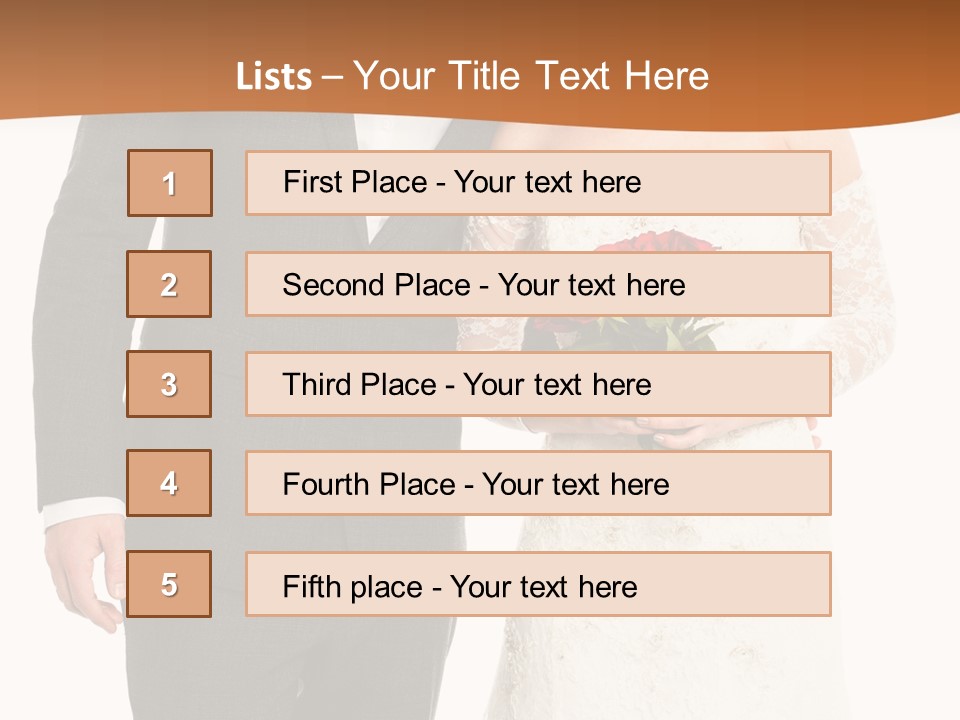Select the "Fourth Place" text box
Image resolution: width=960 pixels, height=720 pixels.
pos(538,483)
